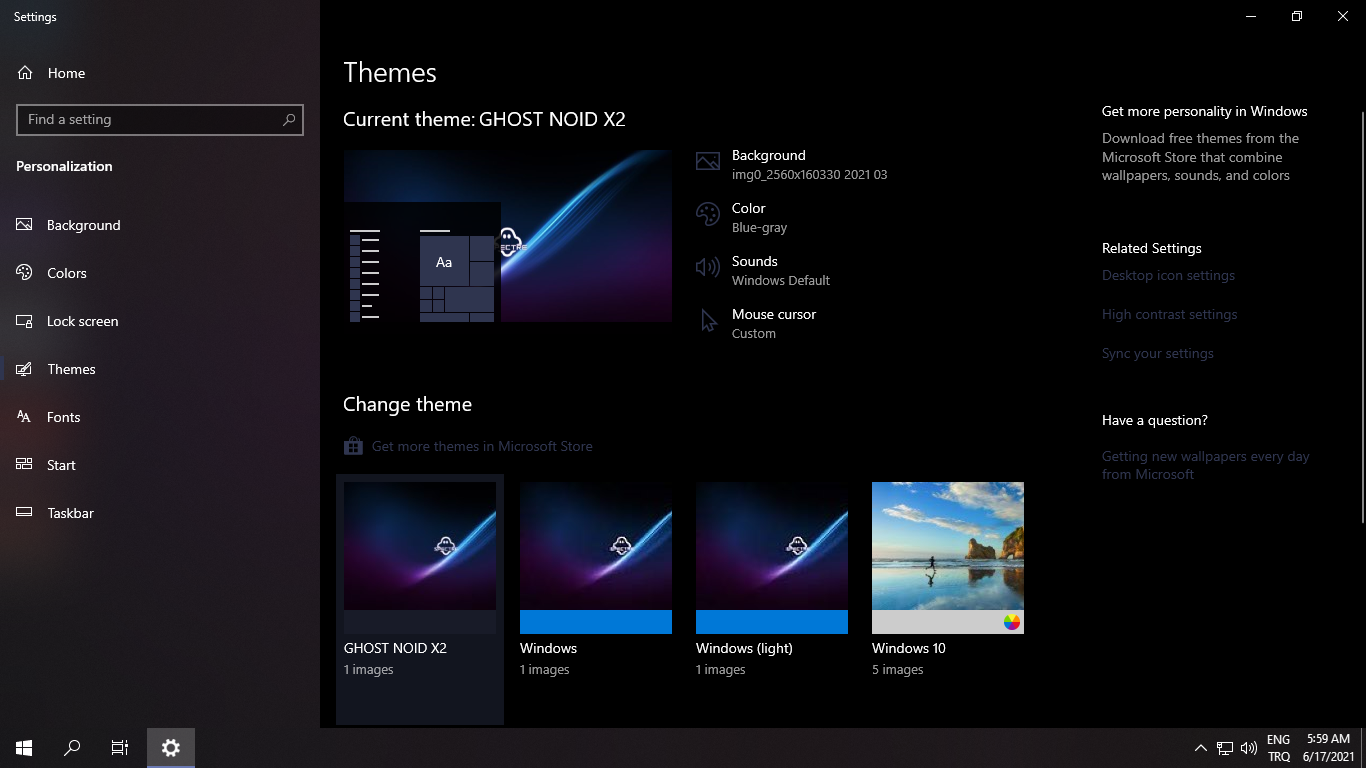Open taskbar search
The height and width of the screenshot is (768, 1366).
coord(72,748)
